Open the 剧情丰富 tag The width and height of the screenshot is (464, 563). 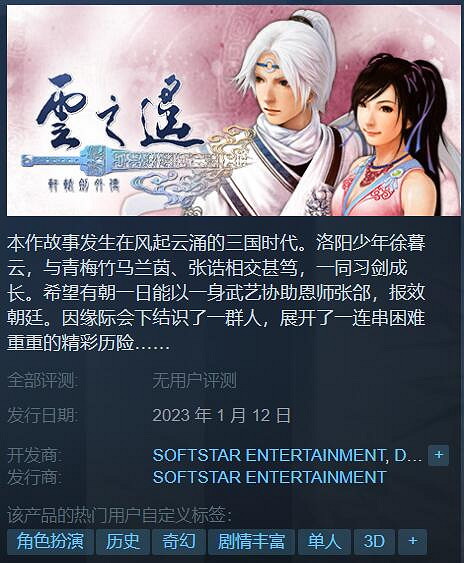pyautogui.click(x=251, y=541)
